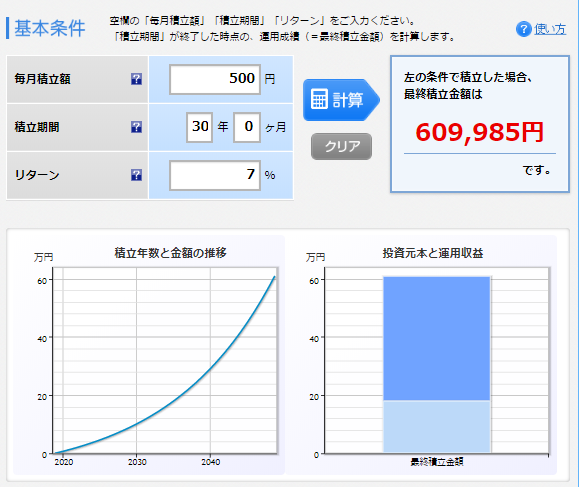This screenshot has height=500, width=579.
Task: Click the 毎月積立額 label
Action: (42, 79)
